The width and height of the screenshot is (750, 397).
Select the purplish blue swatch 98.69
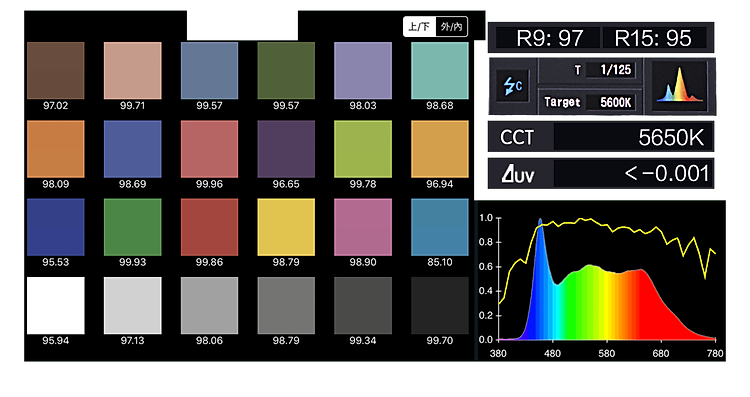(x=132, y=149)
